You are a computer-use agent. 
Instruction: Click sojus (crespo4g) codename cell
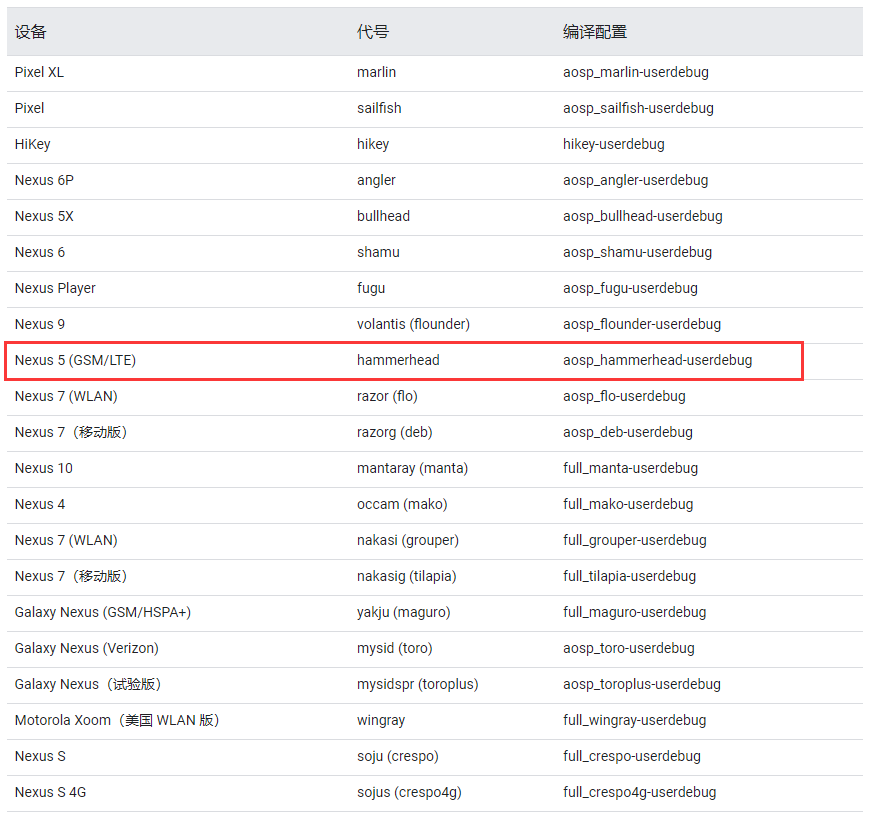tap(409, 792)
